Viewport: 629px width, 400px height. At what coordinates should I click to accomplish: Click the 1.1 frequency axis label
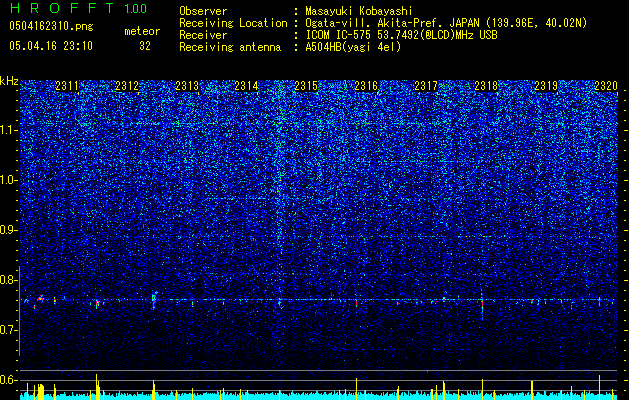(8, 130)
